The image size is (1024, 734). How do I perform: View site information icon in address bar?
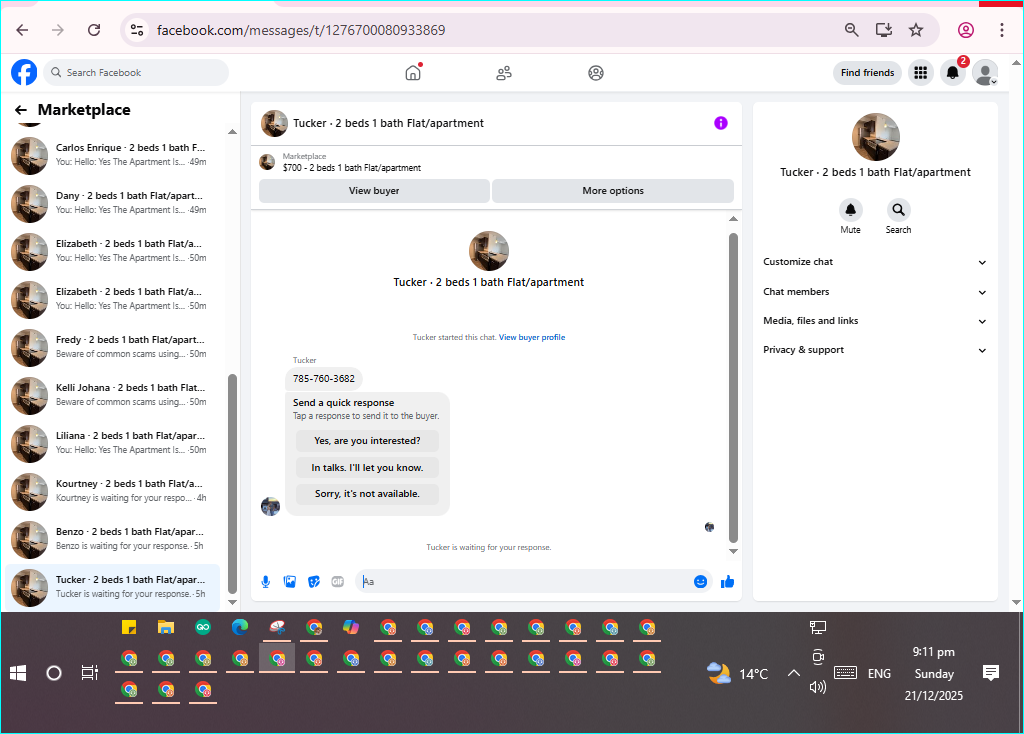[x=136, y=30]
